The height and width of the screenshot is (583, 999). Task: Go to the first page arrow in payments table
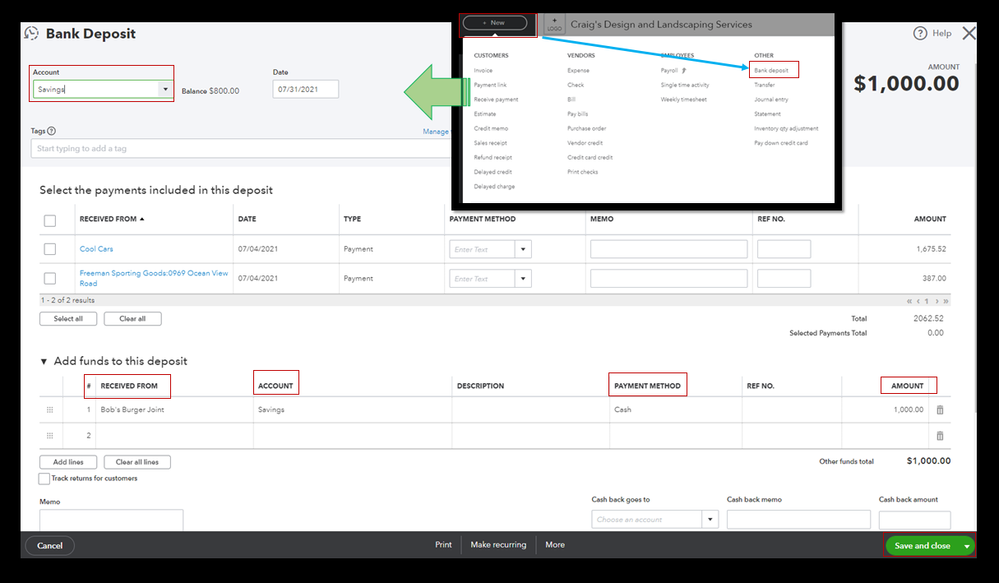pyautogui.click(x=909, y=301)
